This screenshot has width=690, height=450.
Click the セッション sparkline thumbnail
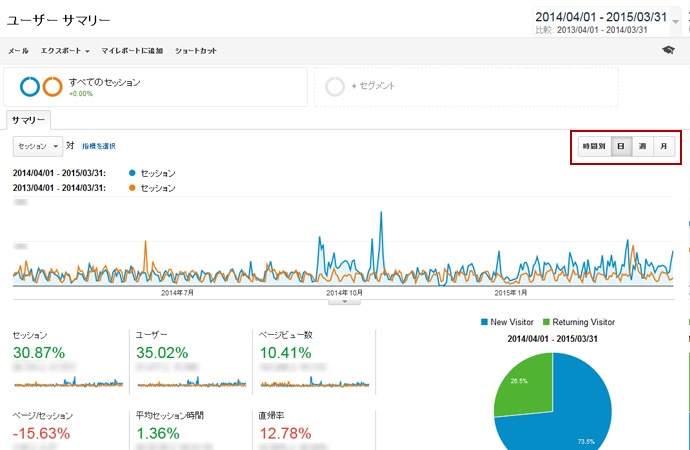pyautogui.click(x=69, y=382)
